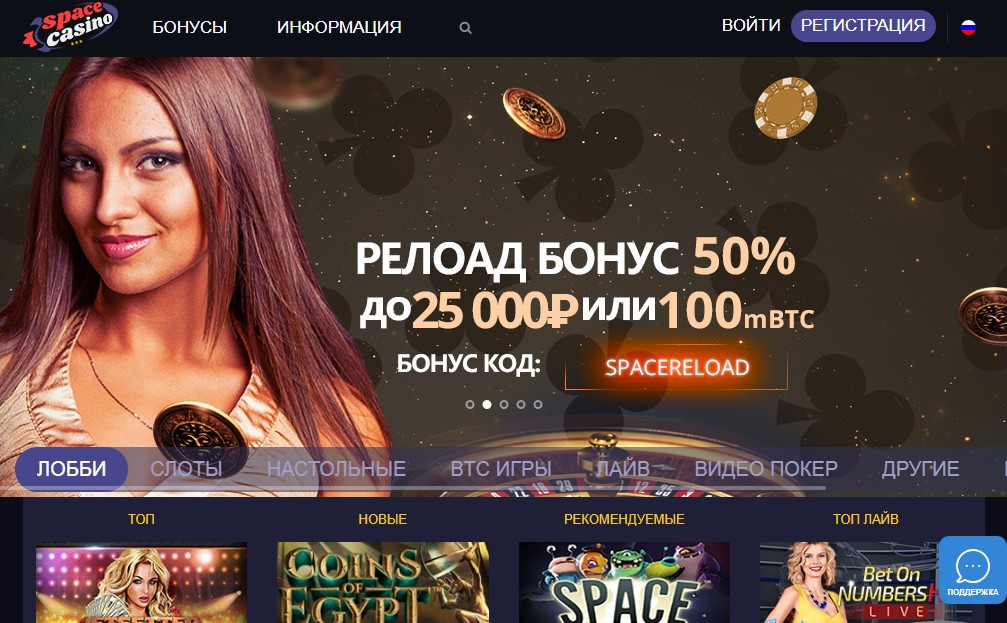Click the Space Casino logo
The width and height of the screenshot is (1007, 623).
point(70,25)
